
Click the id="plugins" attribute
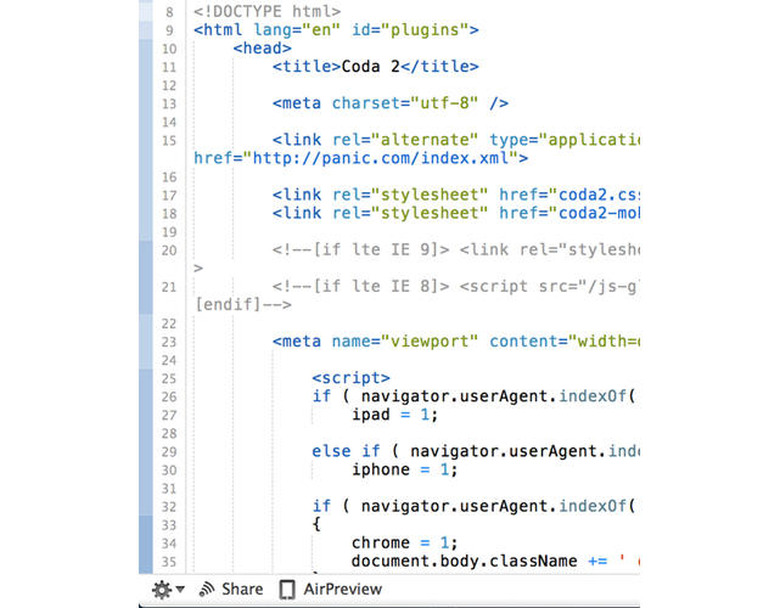click(x=410, y=30)
